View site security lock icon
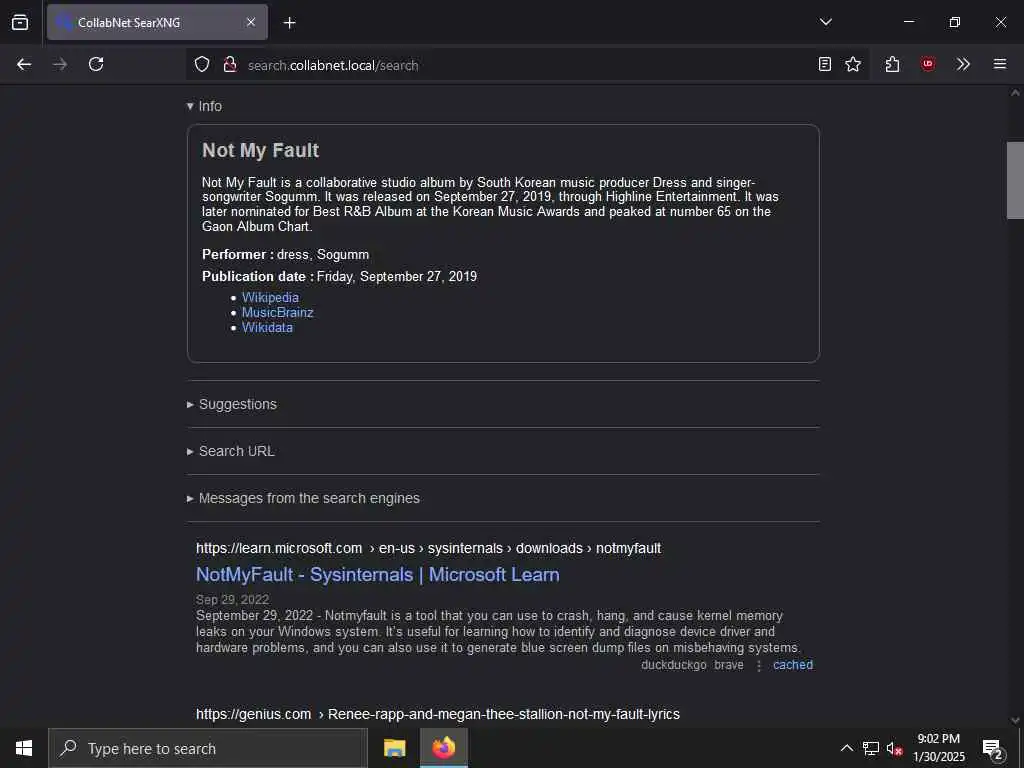 pos(229,64)
